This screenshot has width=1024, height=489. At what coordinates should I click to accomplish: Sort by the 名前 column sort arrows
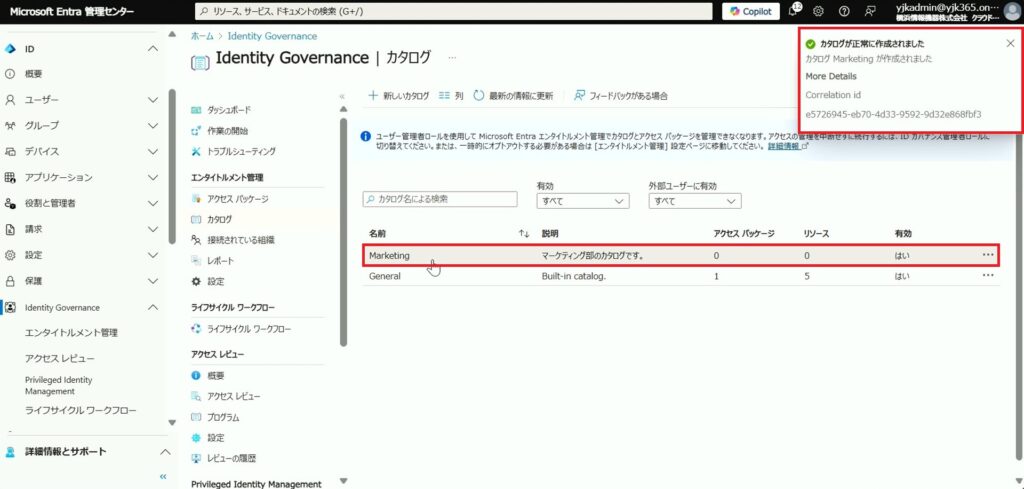[x=523, y=233]
